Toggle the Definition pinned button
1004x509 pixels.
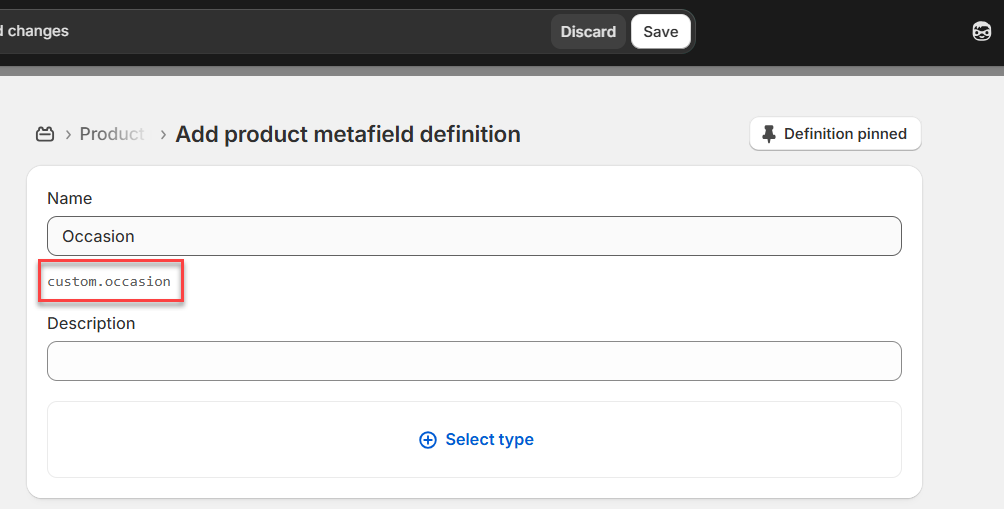pos(835,134)
